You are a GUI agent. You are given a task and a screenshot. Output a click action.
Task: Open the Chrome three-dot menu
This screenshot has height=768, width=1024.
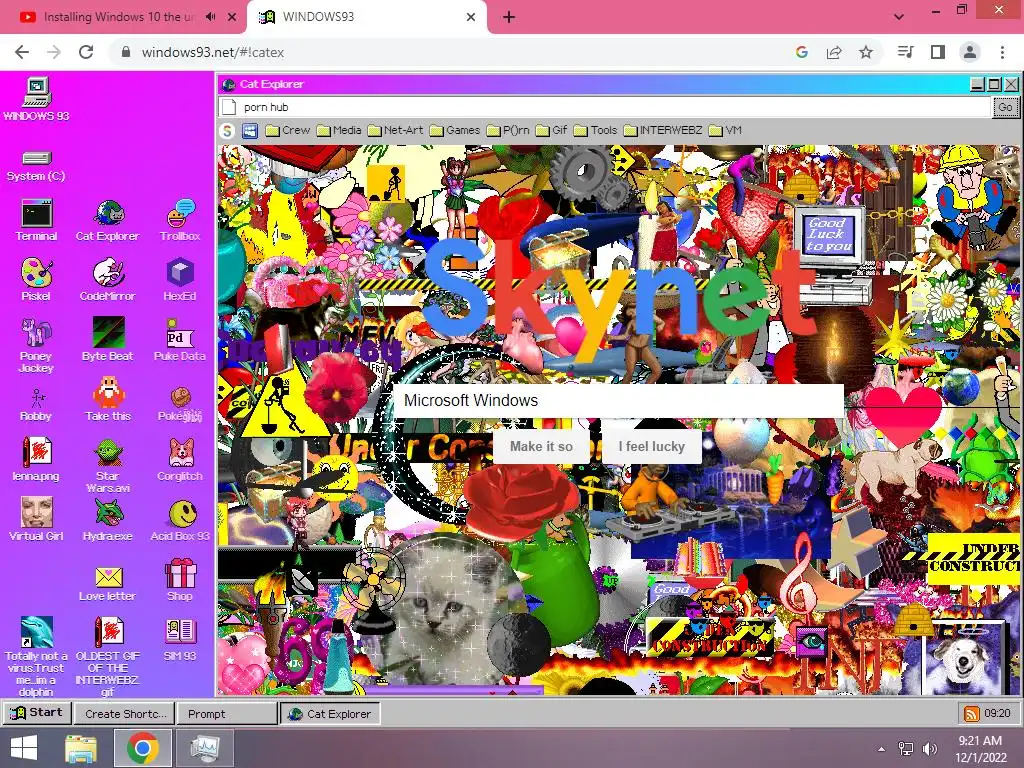[x=1002, y=52]
